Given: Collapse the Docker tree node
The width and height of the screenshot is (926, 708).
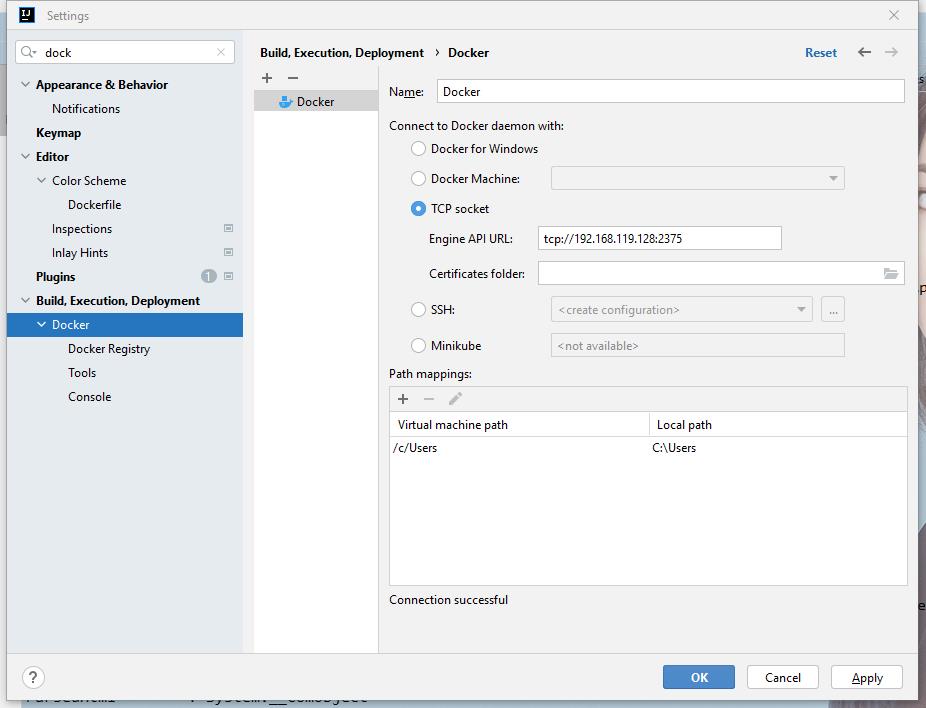Looking at the screenshot, I should [41, 324].
